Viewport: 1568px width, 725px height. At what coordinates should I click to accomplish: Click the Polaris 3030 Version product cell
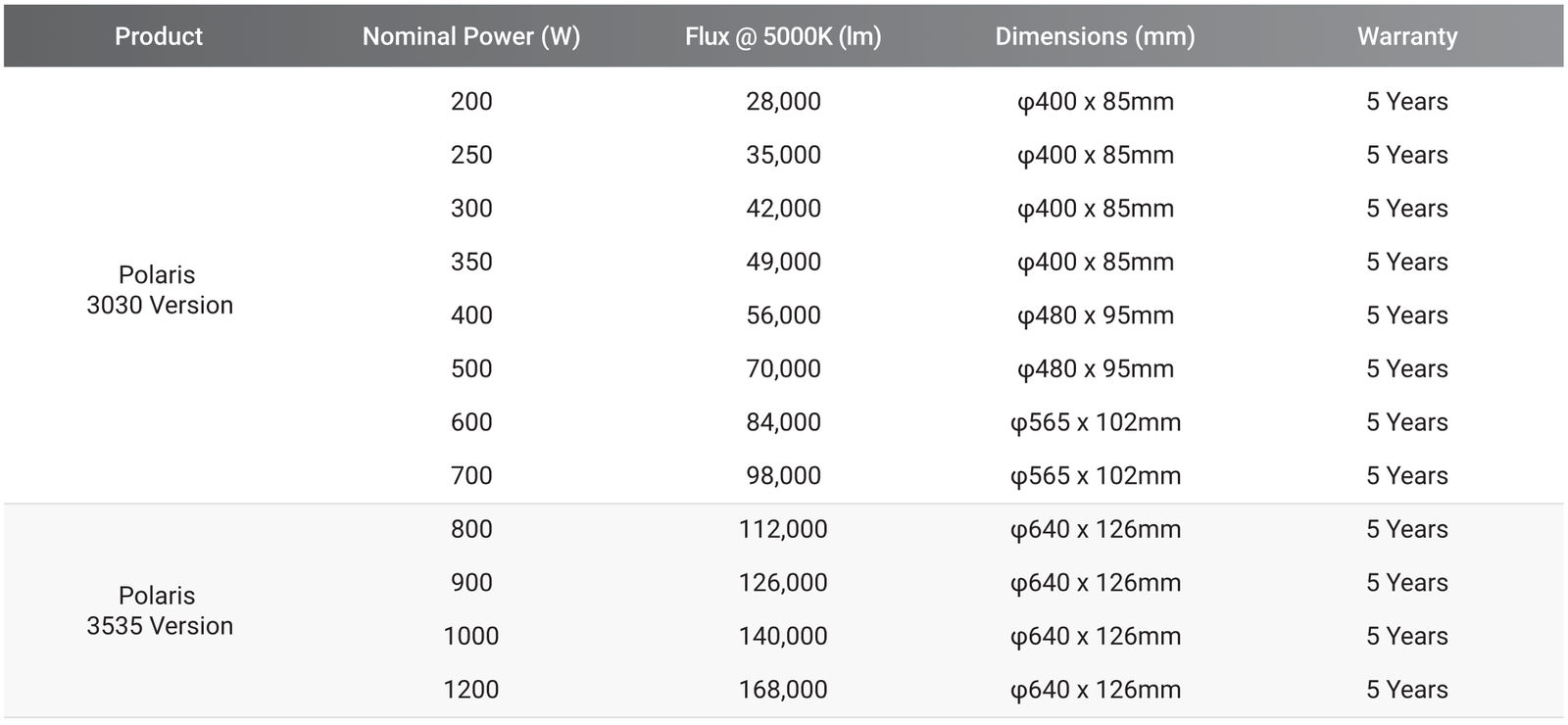tap(159, 290)
